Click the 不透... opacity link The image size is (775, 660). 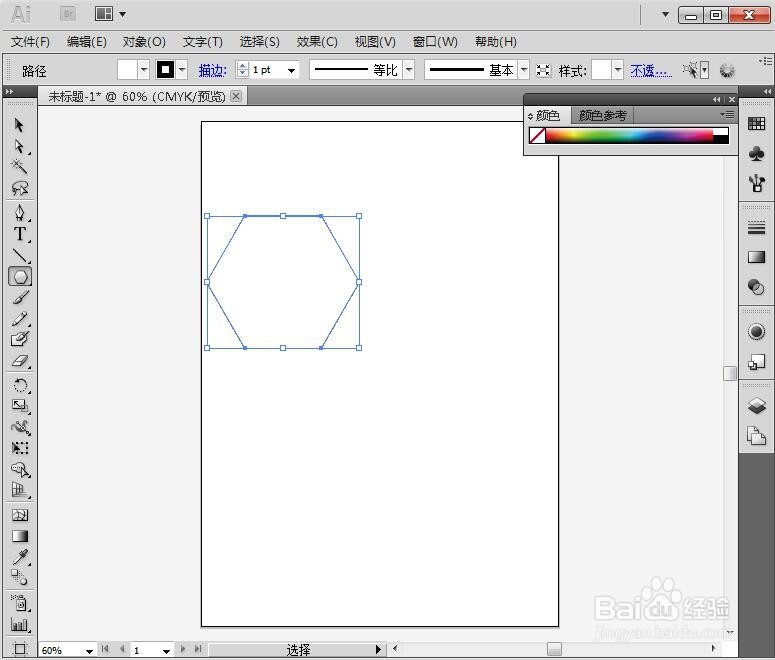point(651,71)
